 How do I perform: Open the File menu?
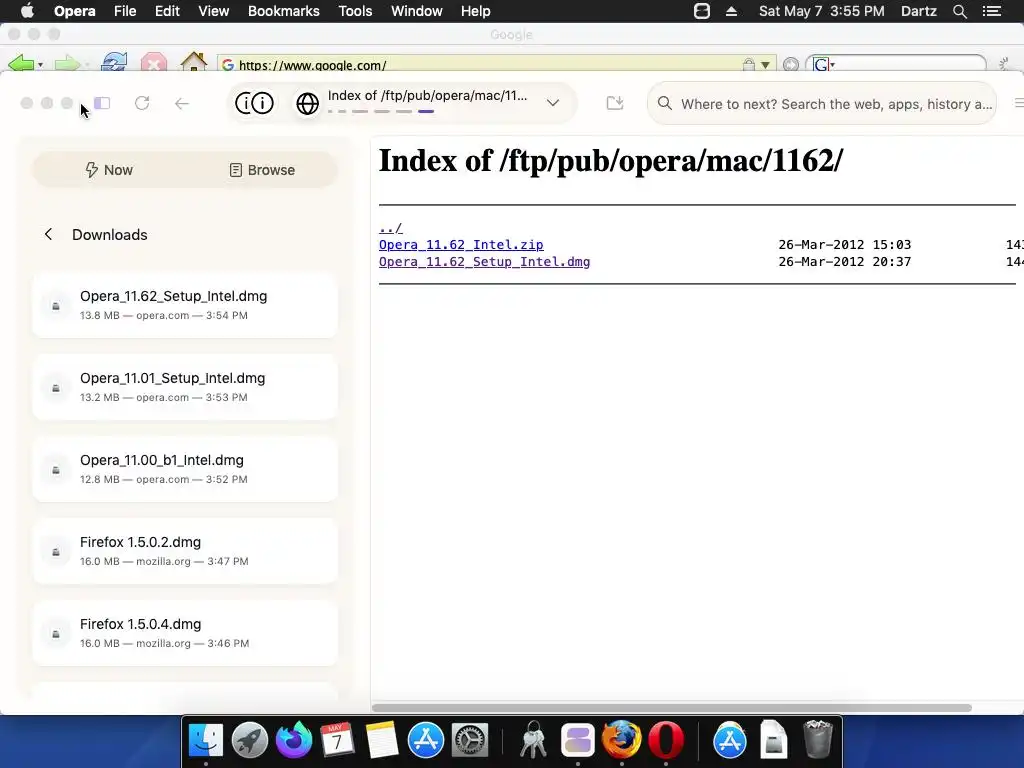click(125, 11)
